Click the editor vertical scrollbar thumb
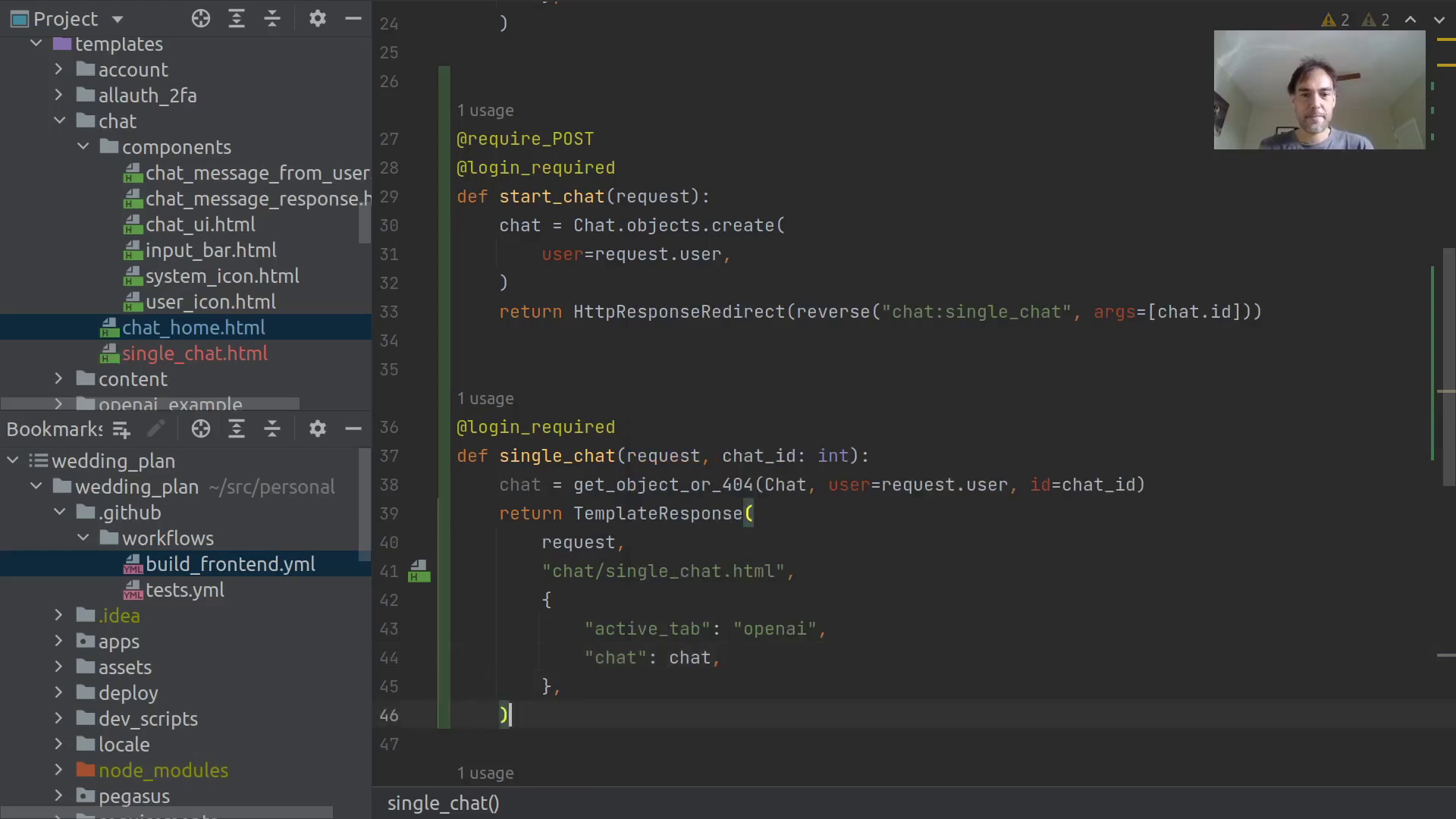1456x819 pixels. 1449,368
